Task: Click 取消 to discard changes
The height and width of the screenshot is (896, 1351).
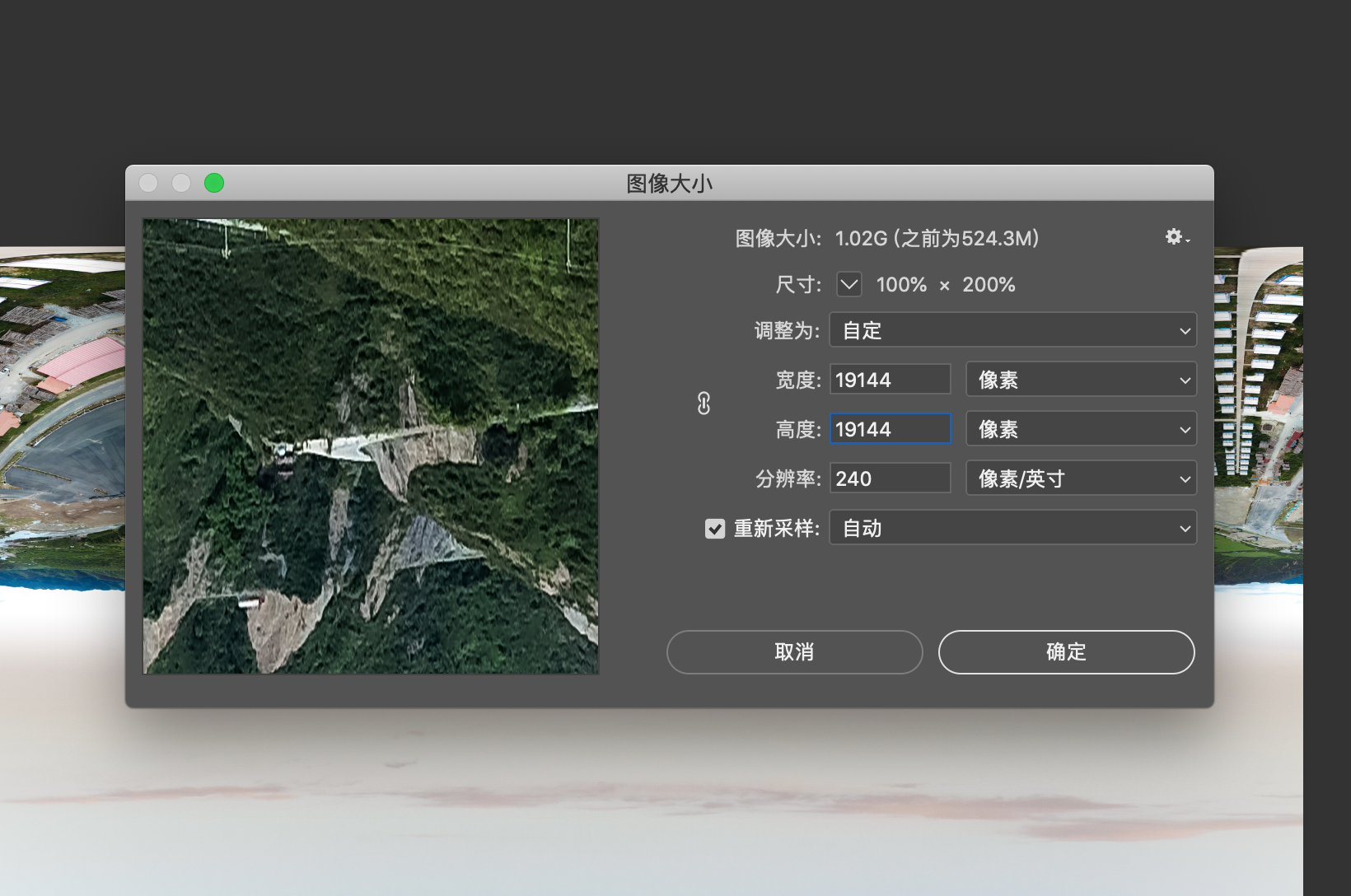Action: pos(793,651)
